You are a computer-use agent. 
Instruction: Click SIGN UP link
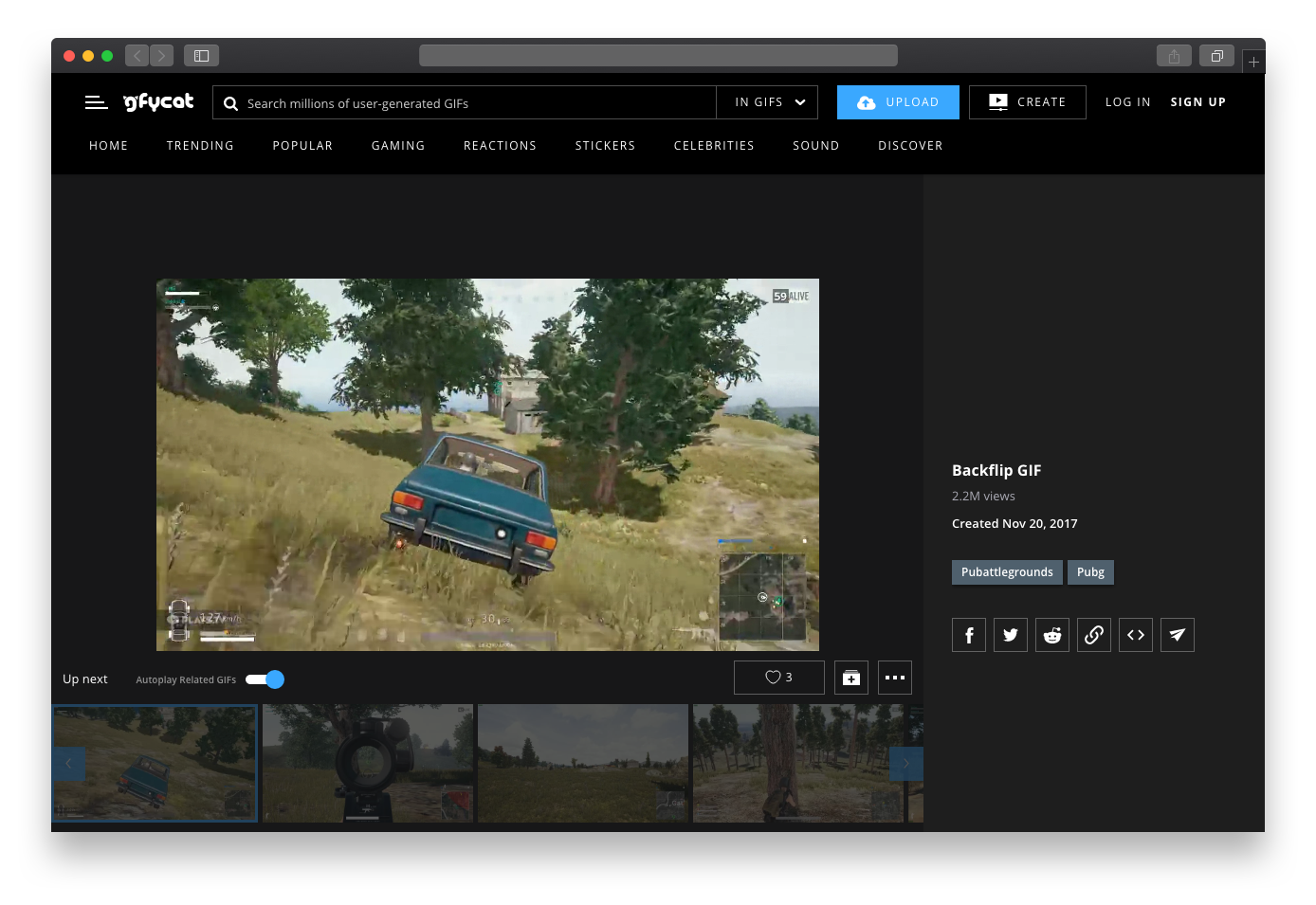1198,102
